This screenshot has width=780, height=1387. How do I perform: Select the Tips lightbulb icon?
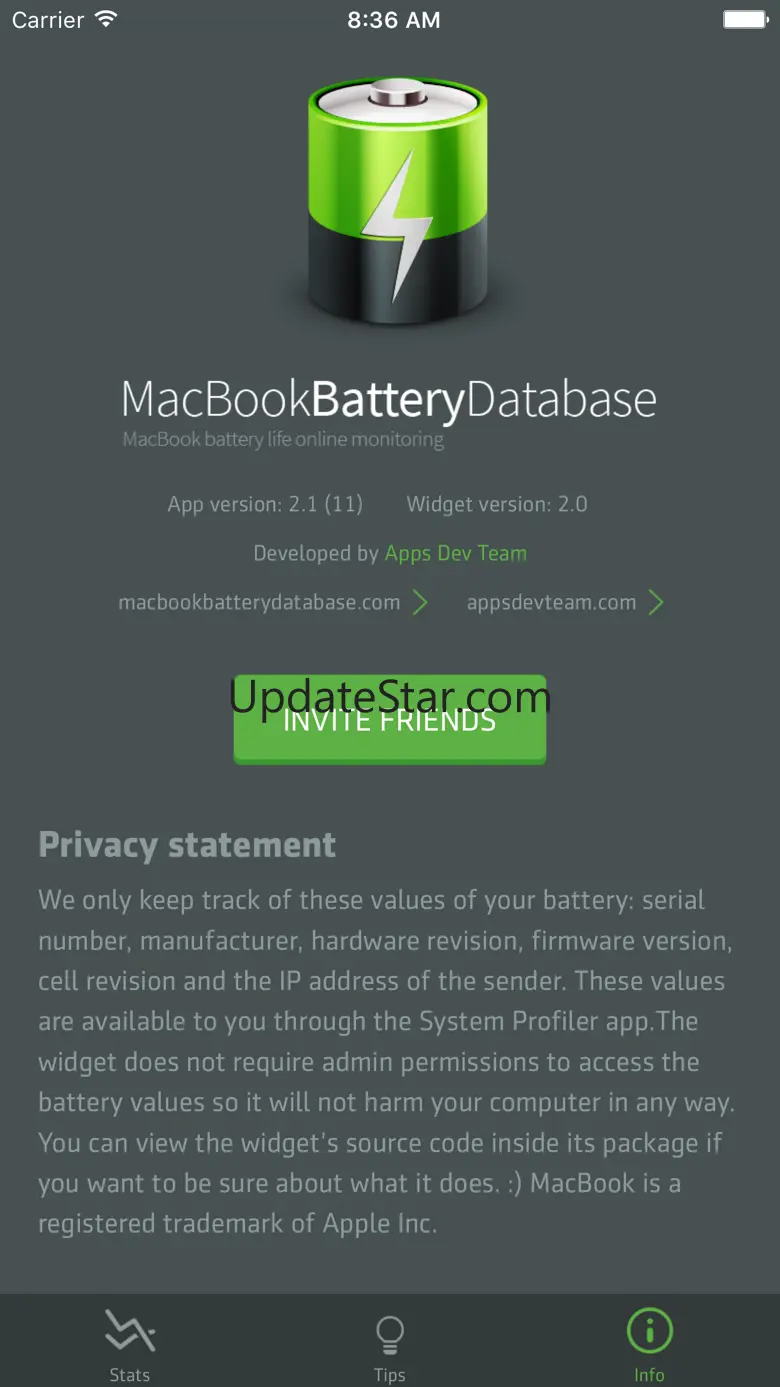pos(389,1334)
